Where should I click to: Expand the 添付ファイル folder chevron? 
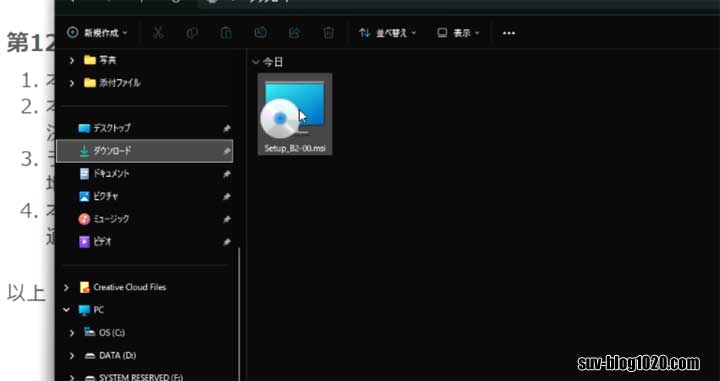72,83
